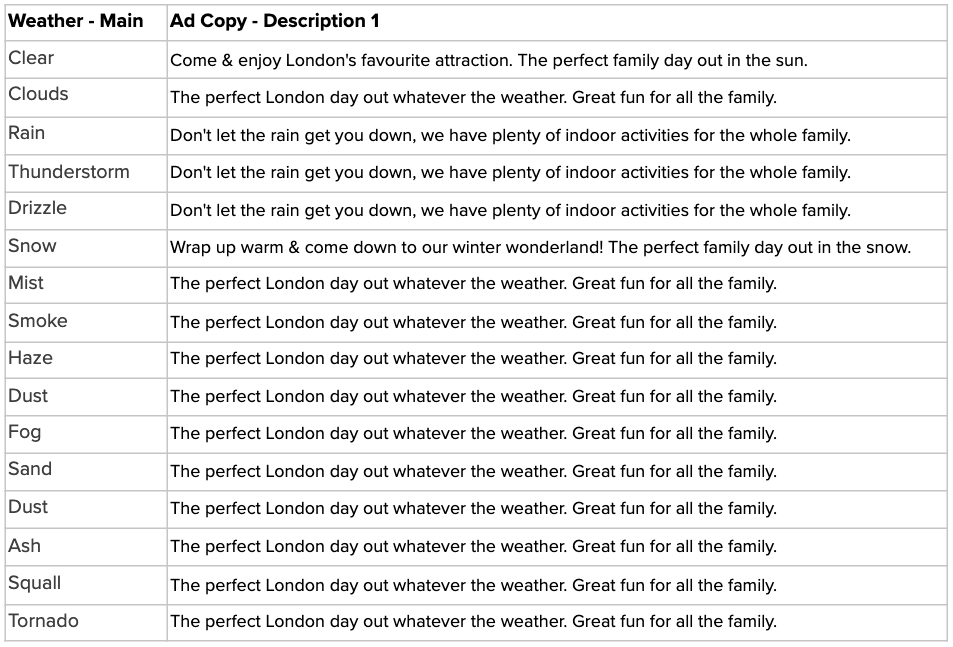The height and width of the screenshot is (647, 953).
Task: Select the 'Ash' weather cell
Action: [86, 547]
